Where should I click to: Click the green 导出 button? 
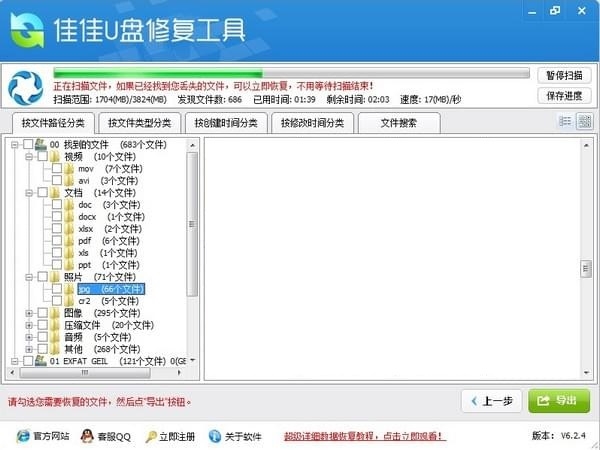click(559, 401)
